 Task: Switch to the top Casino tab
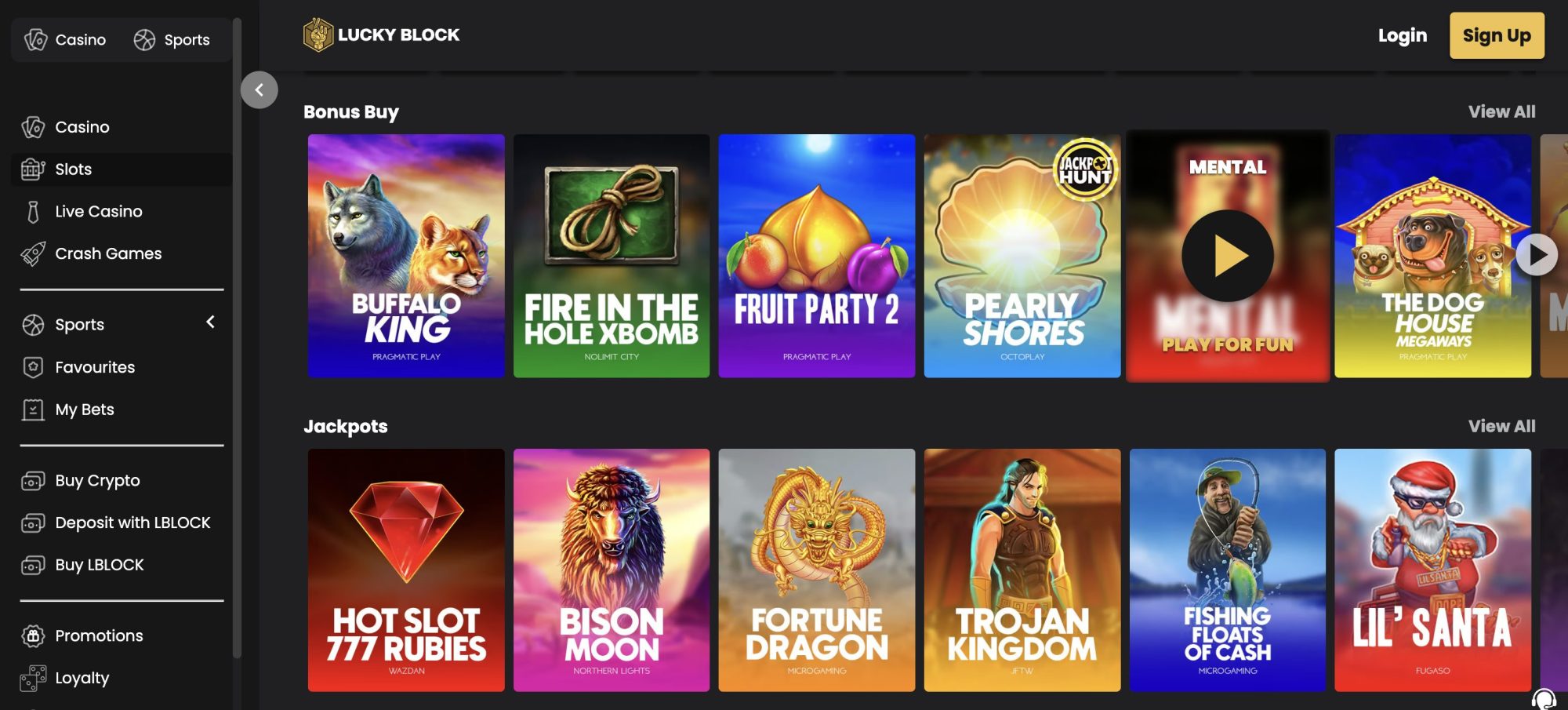[65, 39]
